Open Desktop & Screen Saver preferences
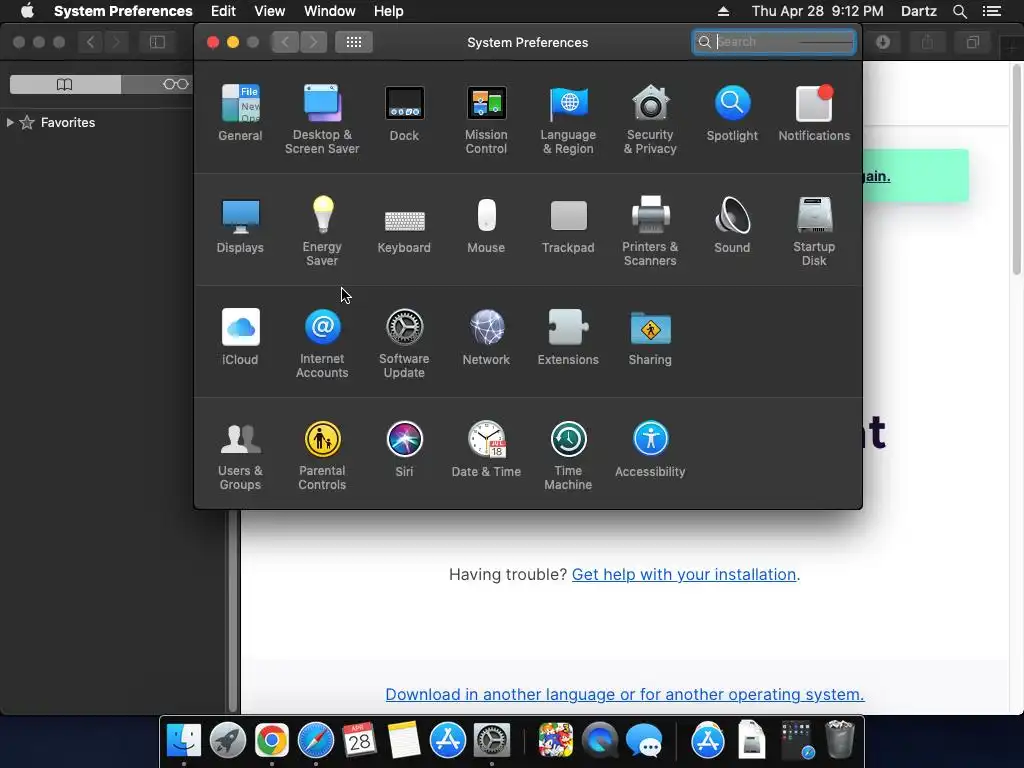The height and width of the screenshot is (768, 1024). (x=322, y=120)
